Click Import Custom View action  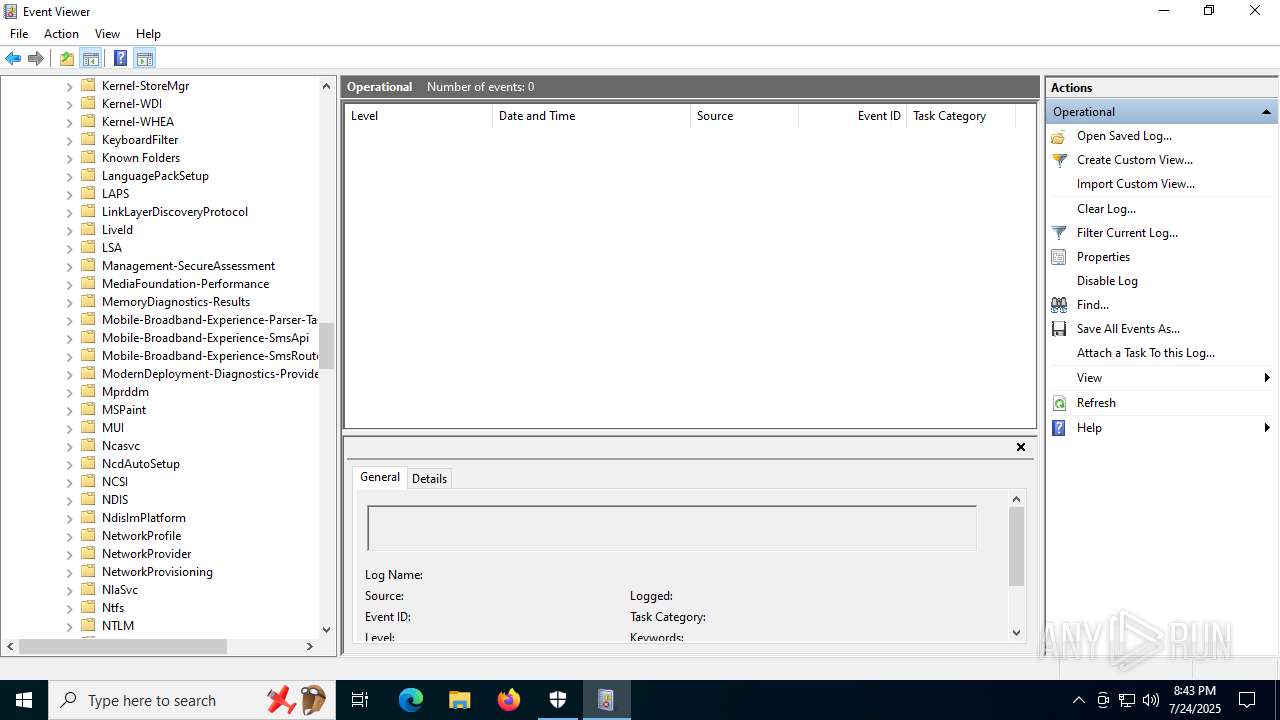[1135, 184]
